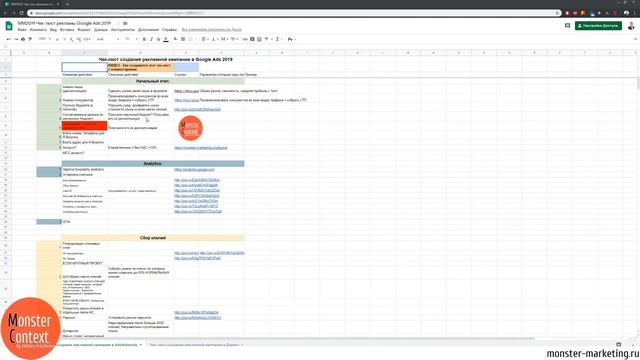Open the analytics.google.com link

[194, 169]
